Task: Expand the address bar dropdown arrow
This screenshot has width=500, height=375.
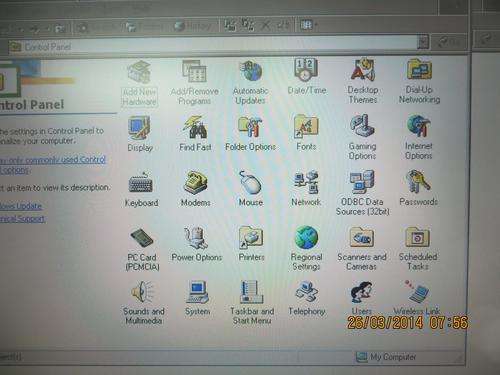Action: [423, 42]
